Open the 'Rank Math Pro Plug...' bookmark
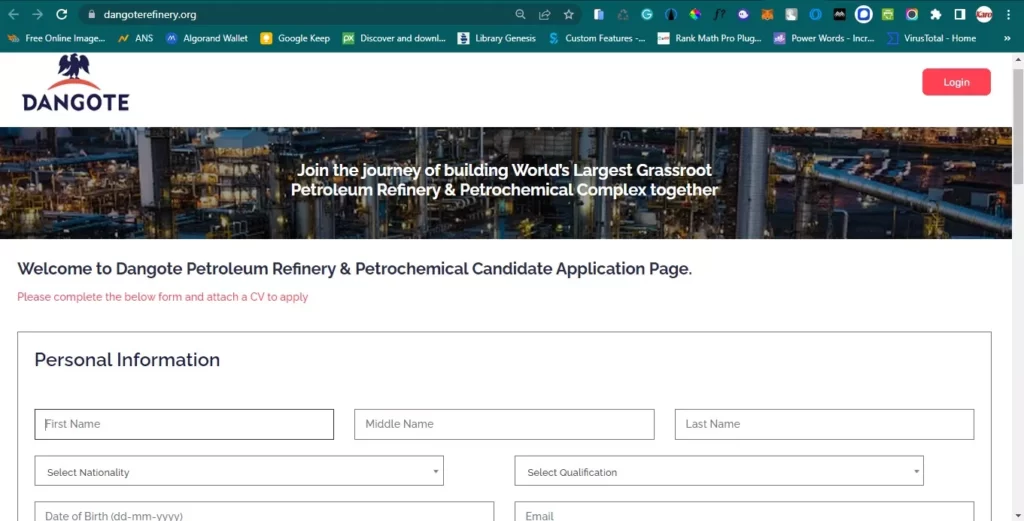The height and width of the screenshot is (521, 1024). pyautogui.click(x=709, y=39)
